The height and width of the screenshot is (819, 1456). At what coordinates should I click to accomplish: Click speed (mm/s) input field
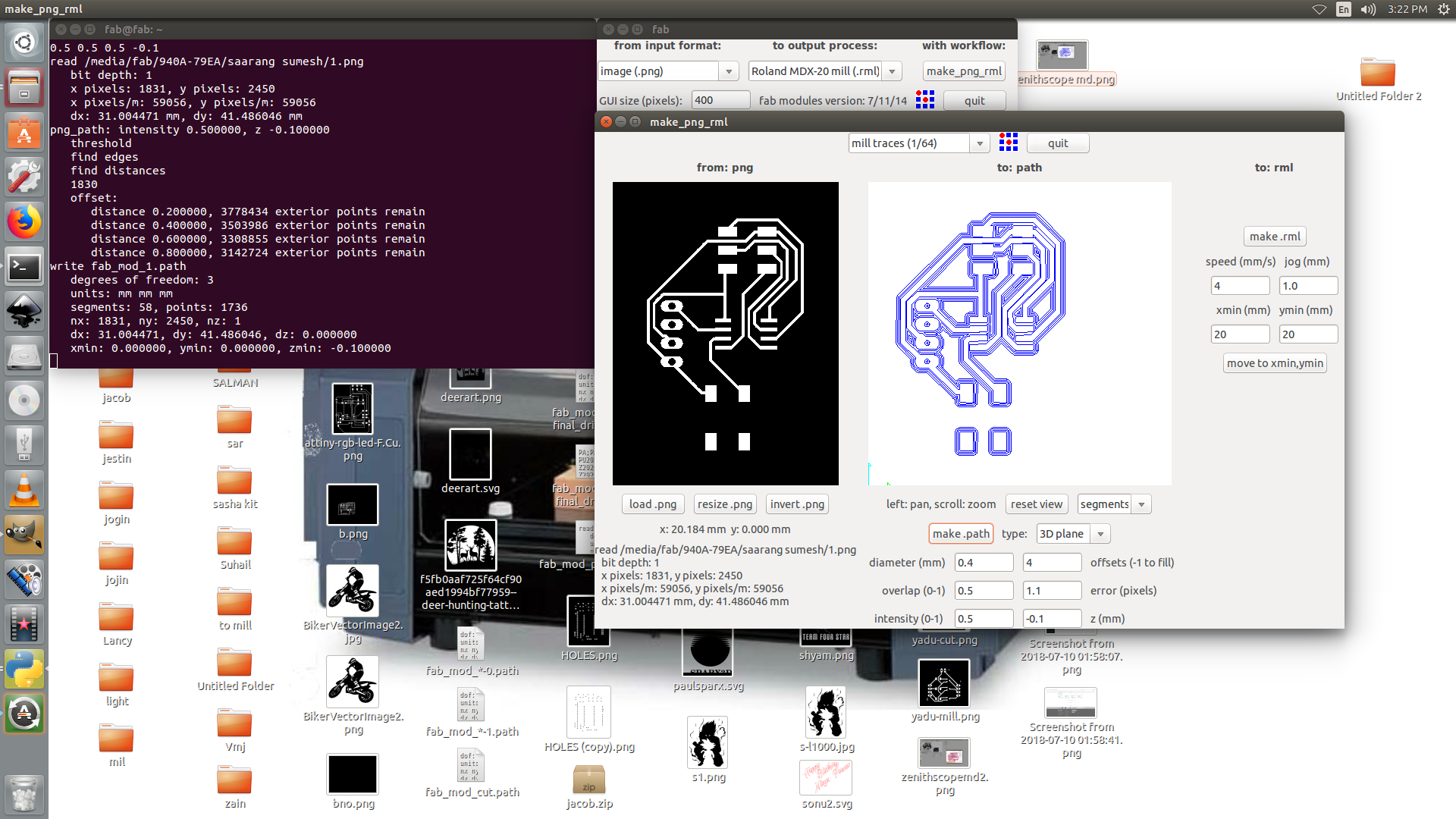[x=1240, y=286]
